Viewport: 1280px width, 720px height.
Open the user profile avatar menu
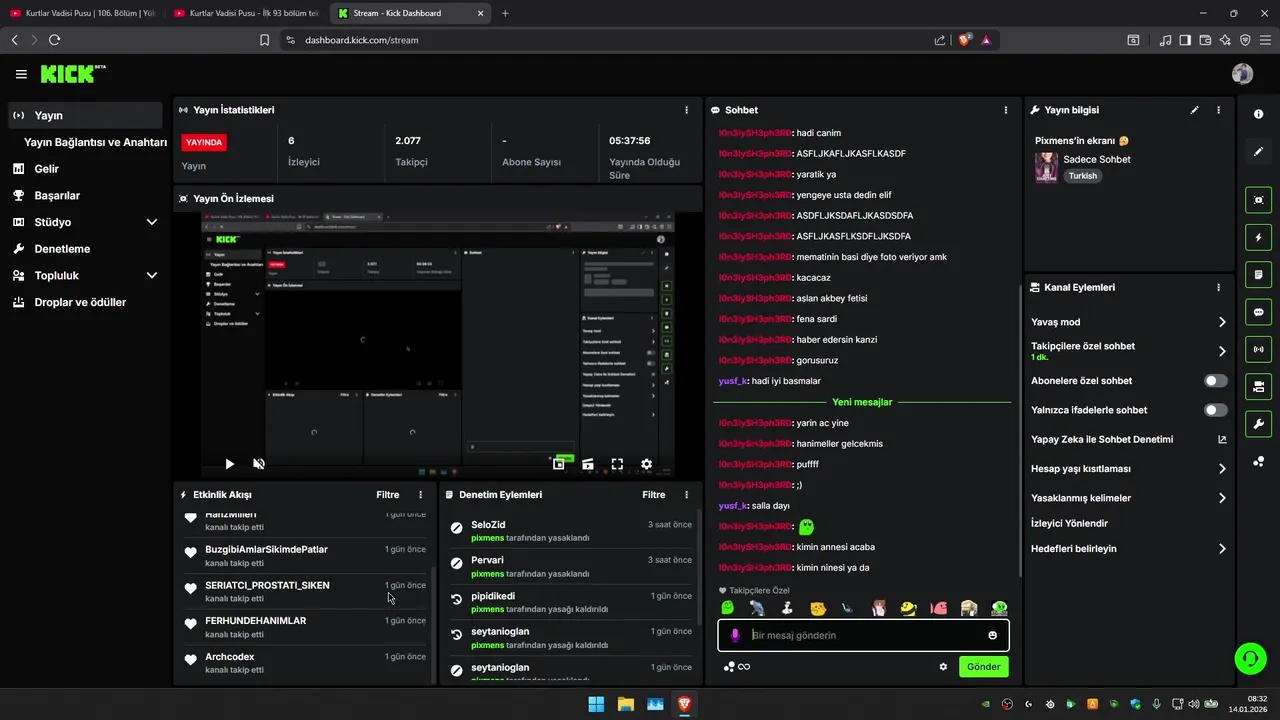pyautogui.click(x=1242, y=74)
